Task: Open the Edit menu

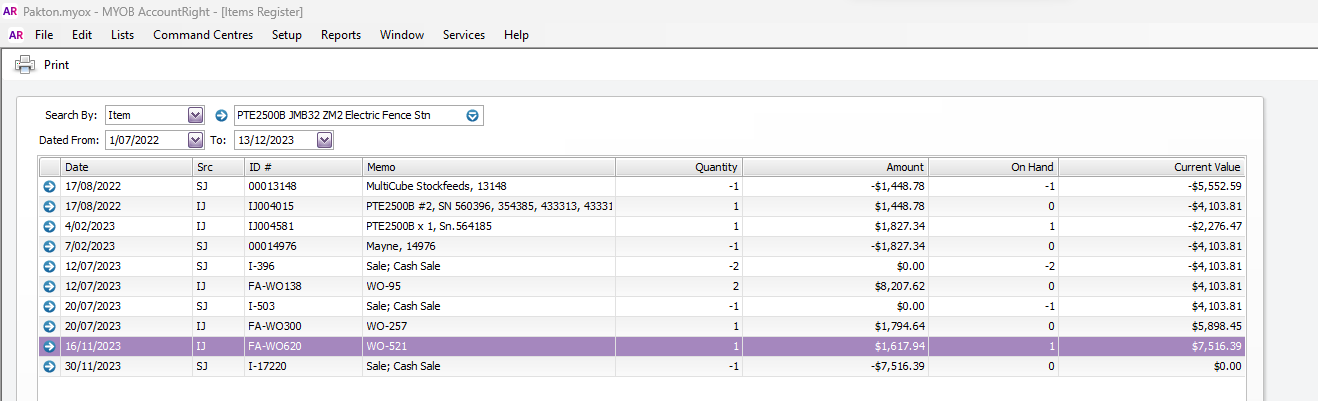Action: click(82, 35)
